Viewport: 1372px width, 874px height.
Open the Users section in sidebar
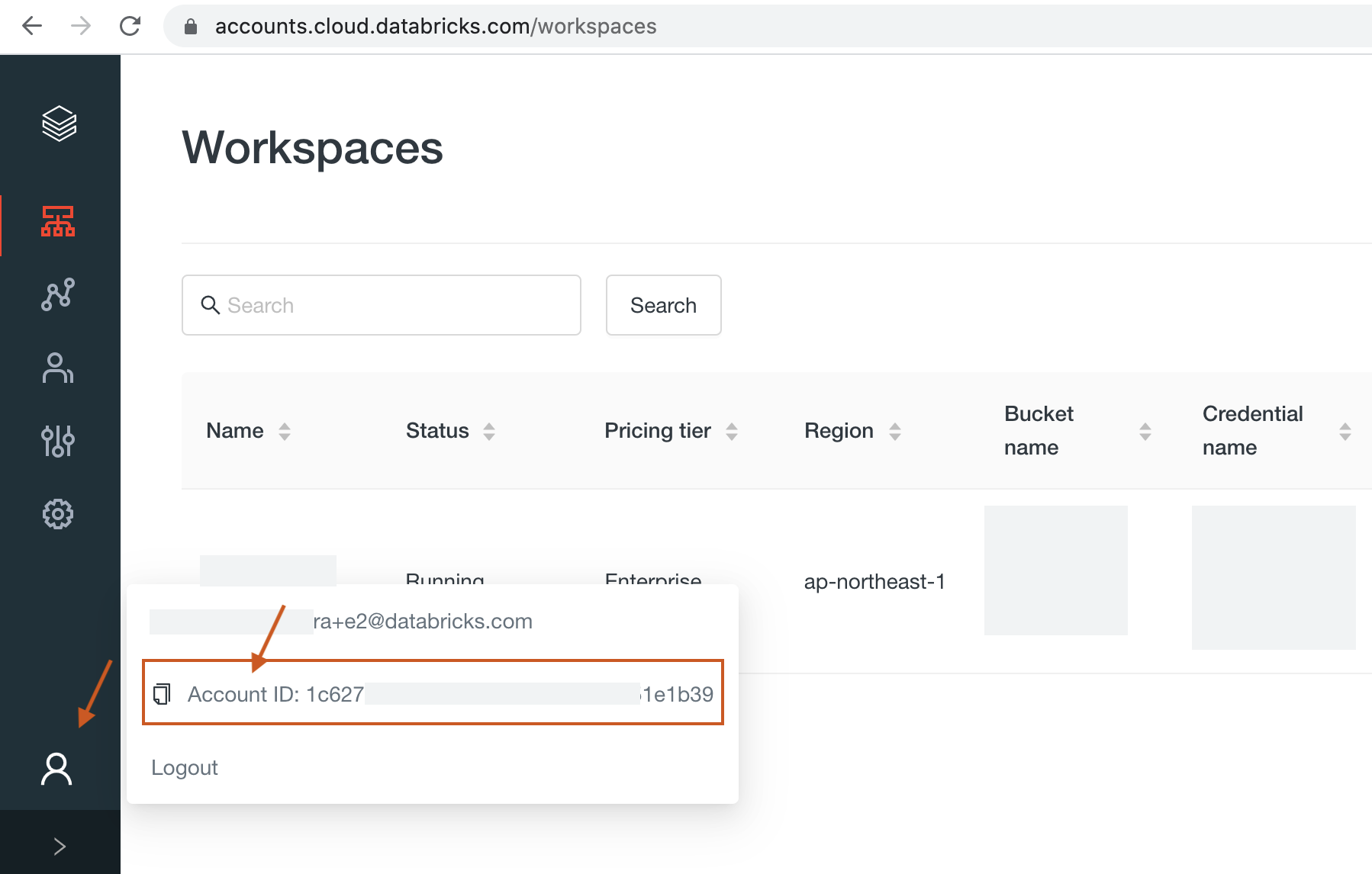click(x=59, y=368)
